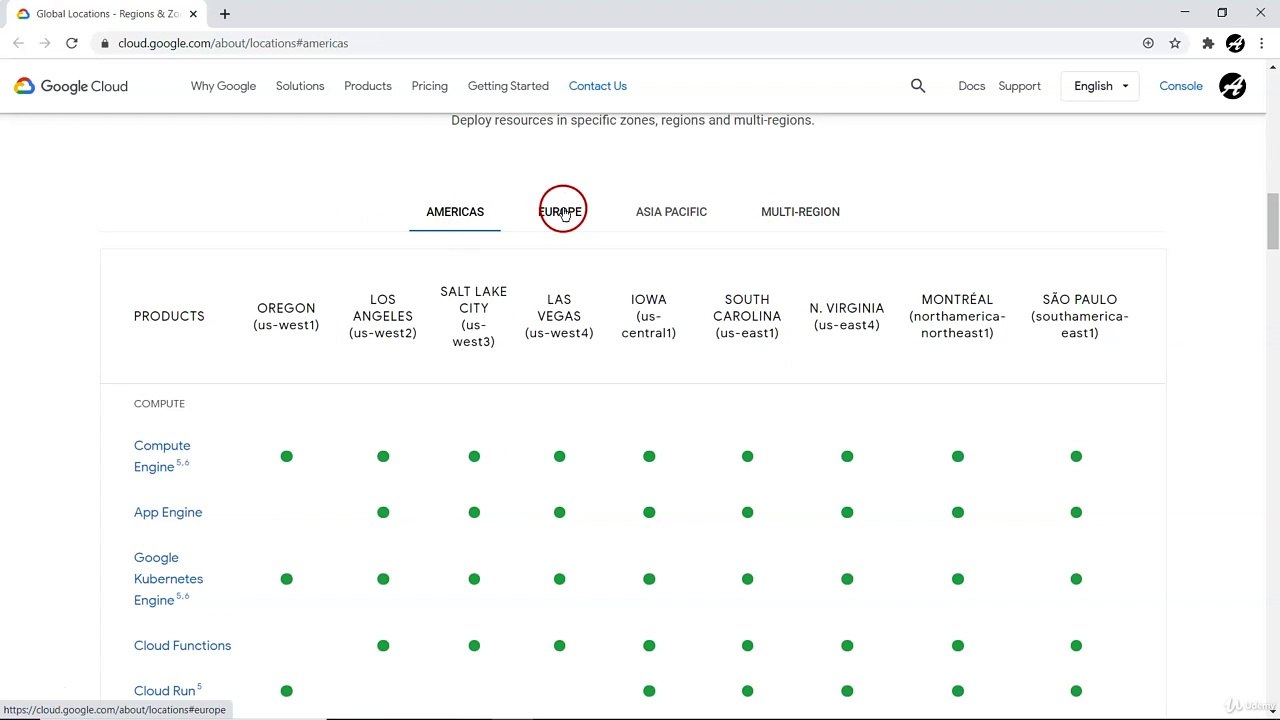This screenshot has height=720, width=1280.
Task: Click the account avatar in site header
Action: point(1232,86)
